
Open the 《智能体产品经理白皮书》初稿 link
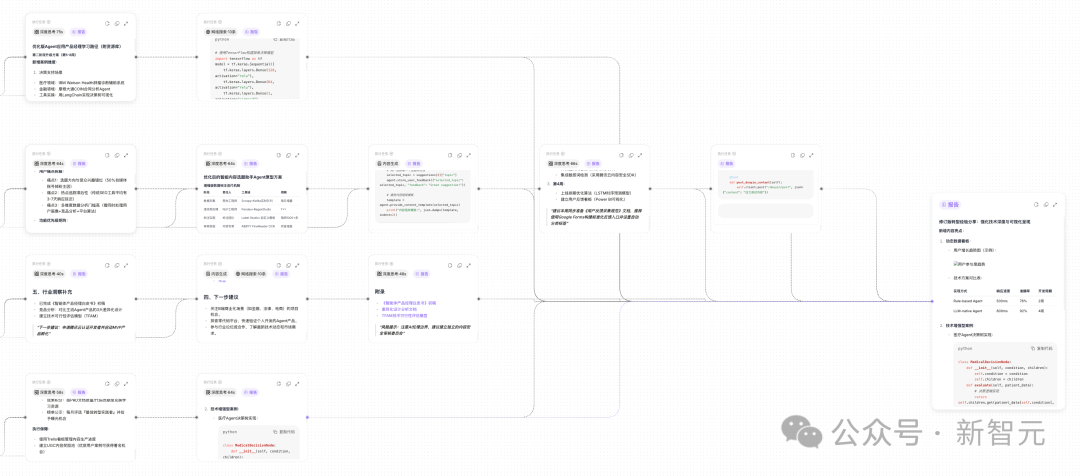click(410, 302)
